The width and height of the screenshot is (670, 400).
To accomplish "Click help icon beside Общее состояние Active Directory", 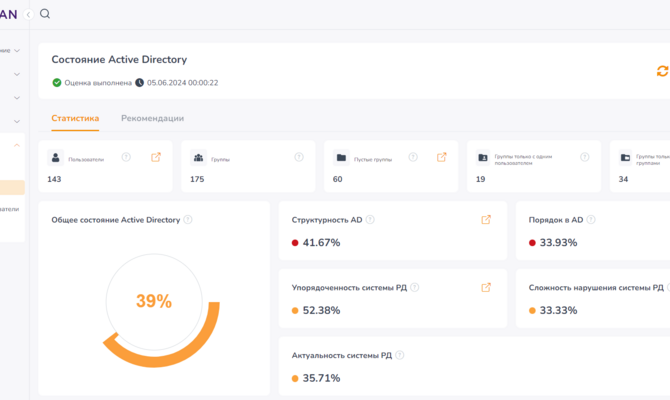I will point(188,220).
